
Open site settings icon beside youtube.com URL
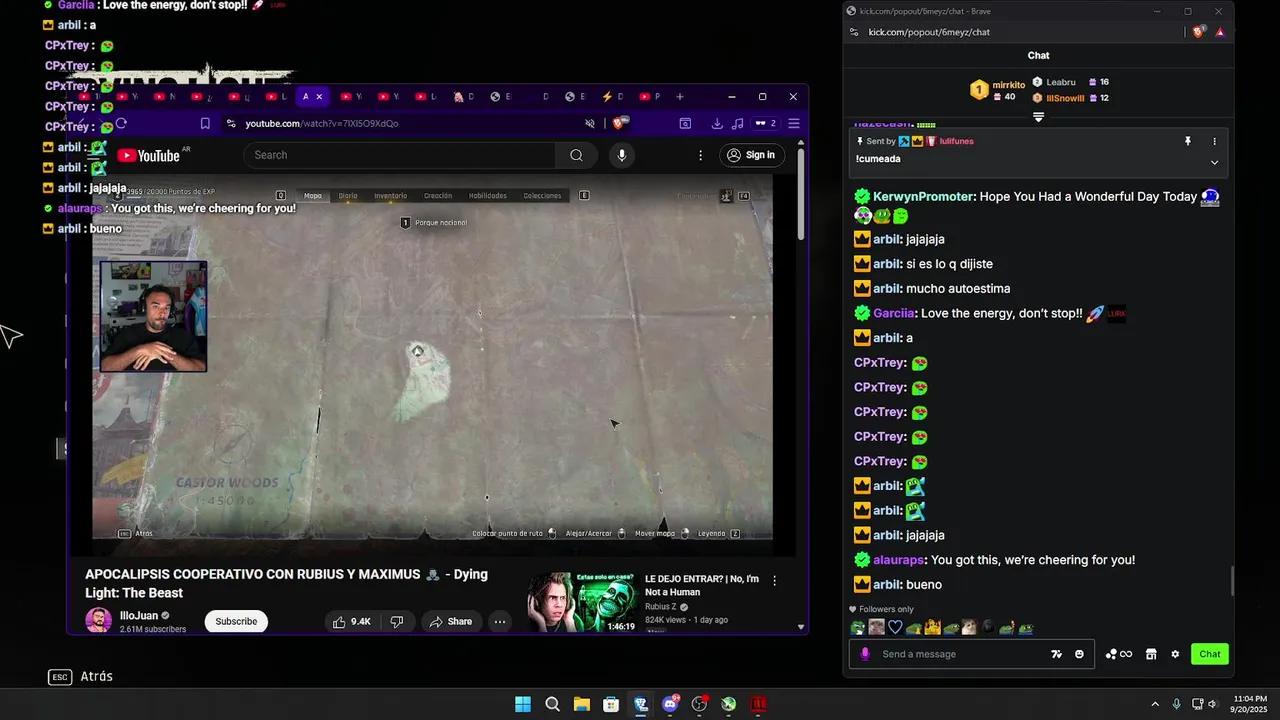pyautogui.click(x=231, y=124)
